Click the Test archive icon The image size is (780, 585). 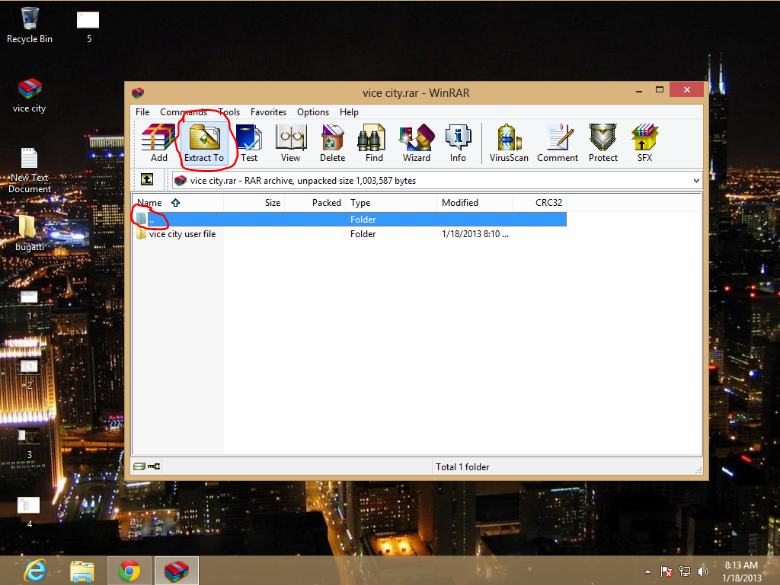click(x=249, y=143)
